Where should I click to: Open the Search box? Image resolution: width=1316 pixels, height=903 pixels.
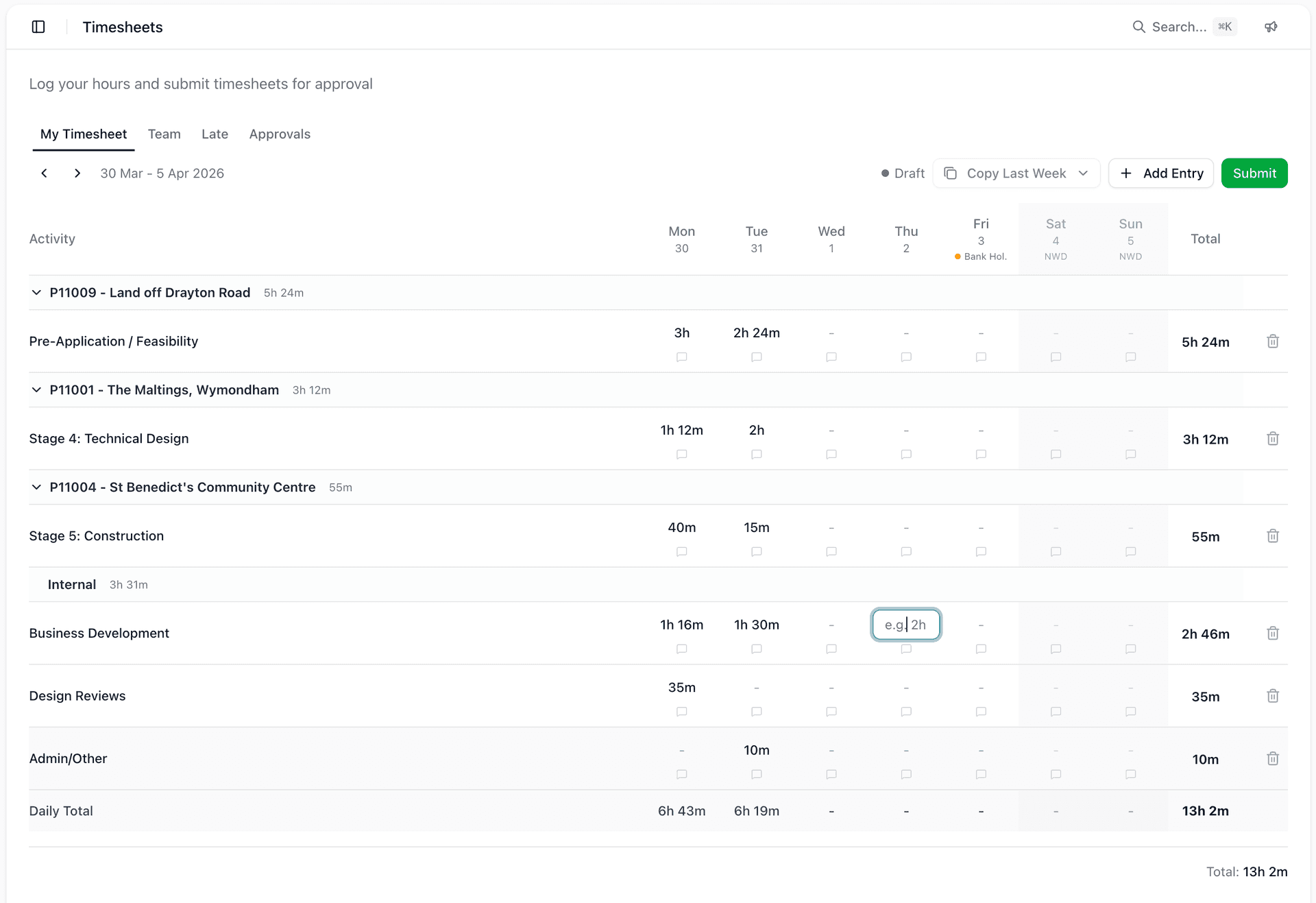pos(1179,27)
